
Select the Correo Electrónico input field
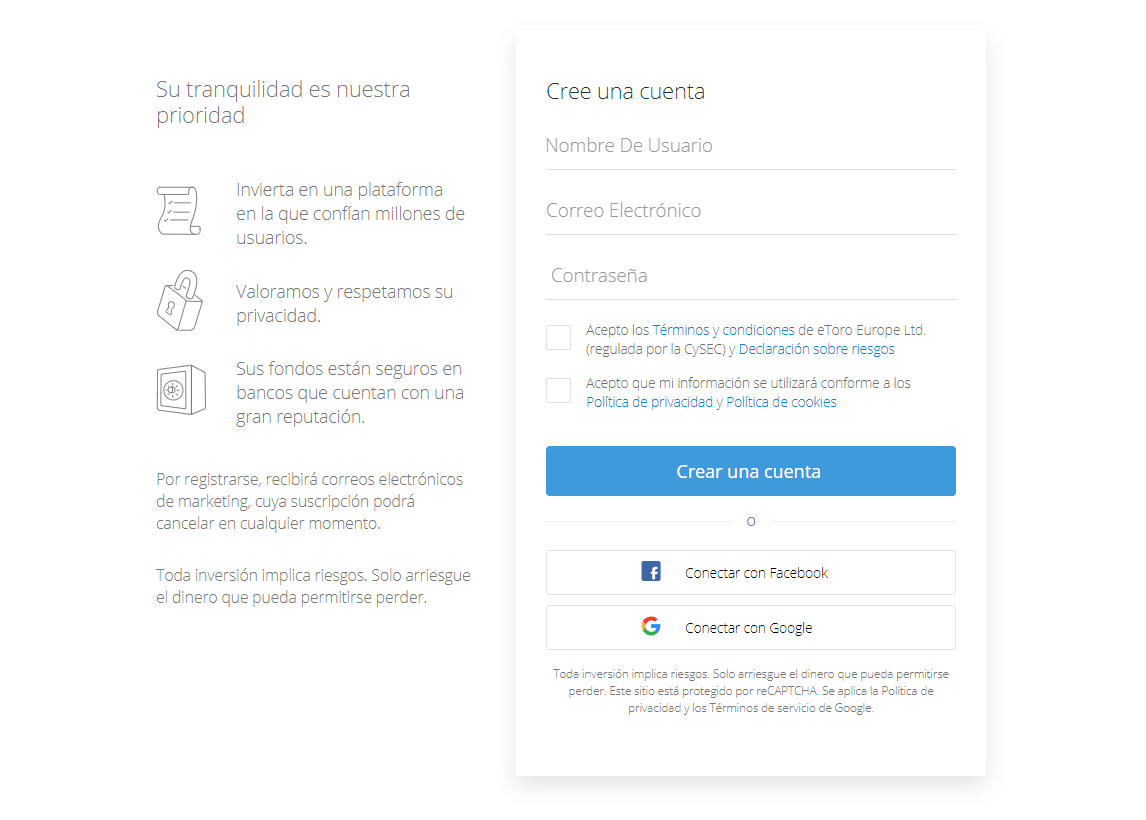pos(751,211)
